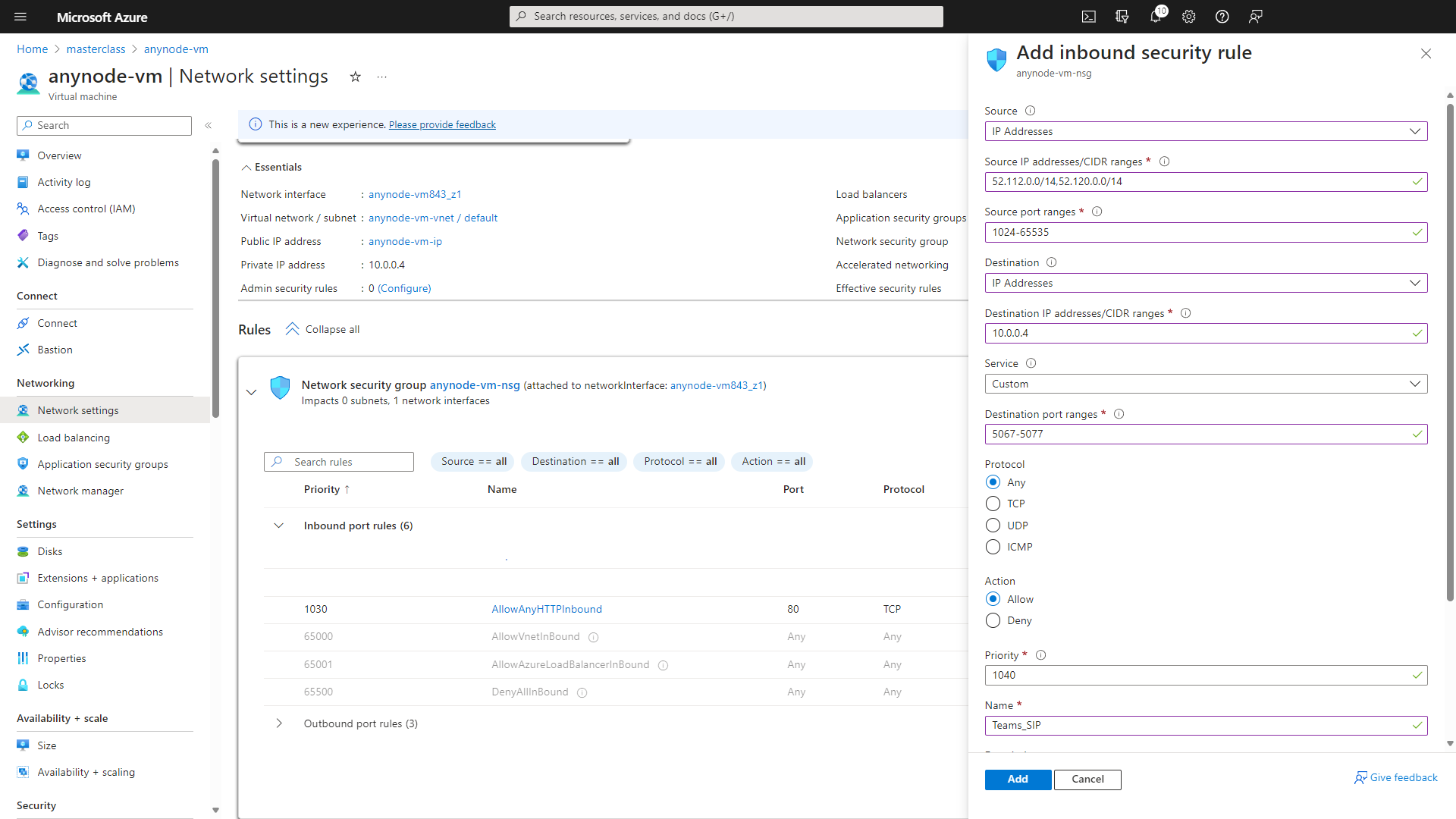Click the Name field containing Teams_SIP
The height and width of the screenshot is (819, 1456).
[x=1206, y=726]
